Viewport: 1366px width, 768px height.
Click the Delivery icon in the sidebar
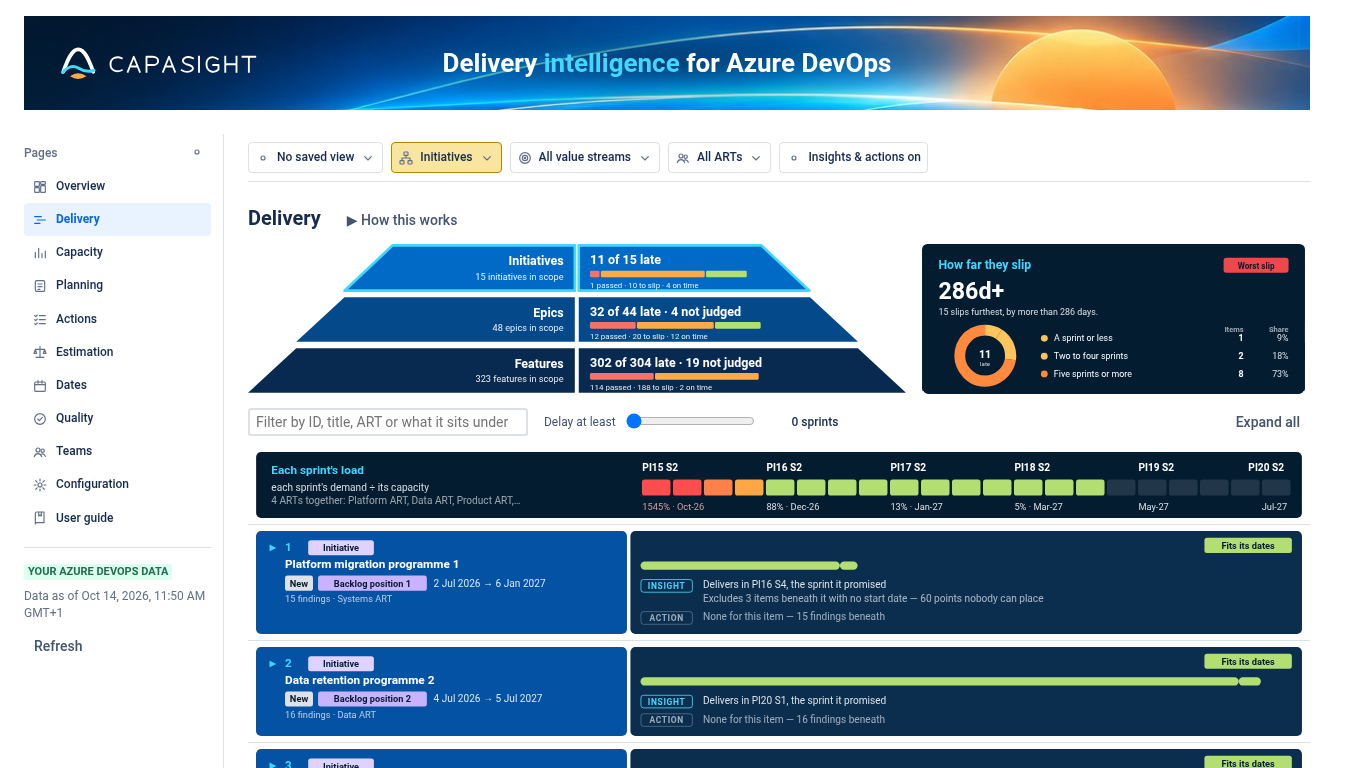(x=40, y=220)
